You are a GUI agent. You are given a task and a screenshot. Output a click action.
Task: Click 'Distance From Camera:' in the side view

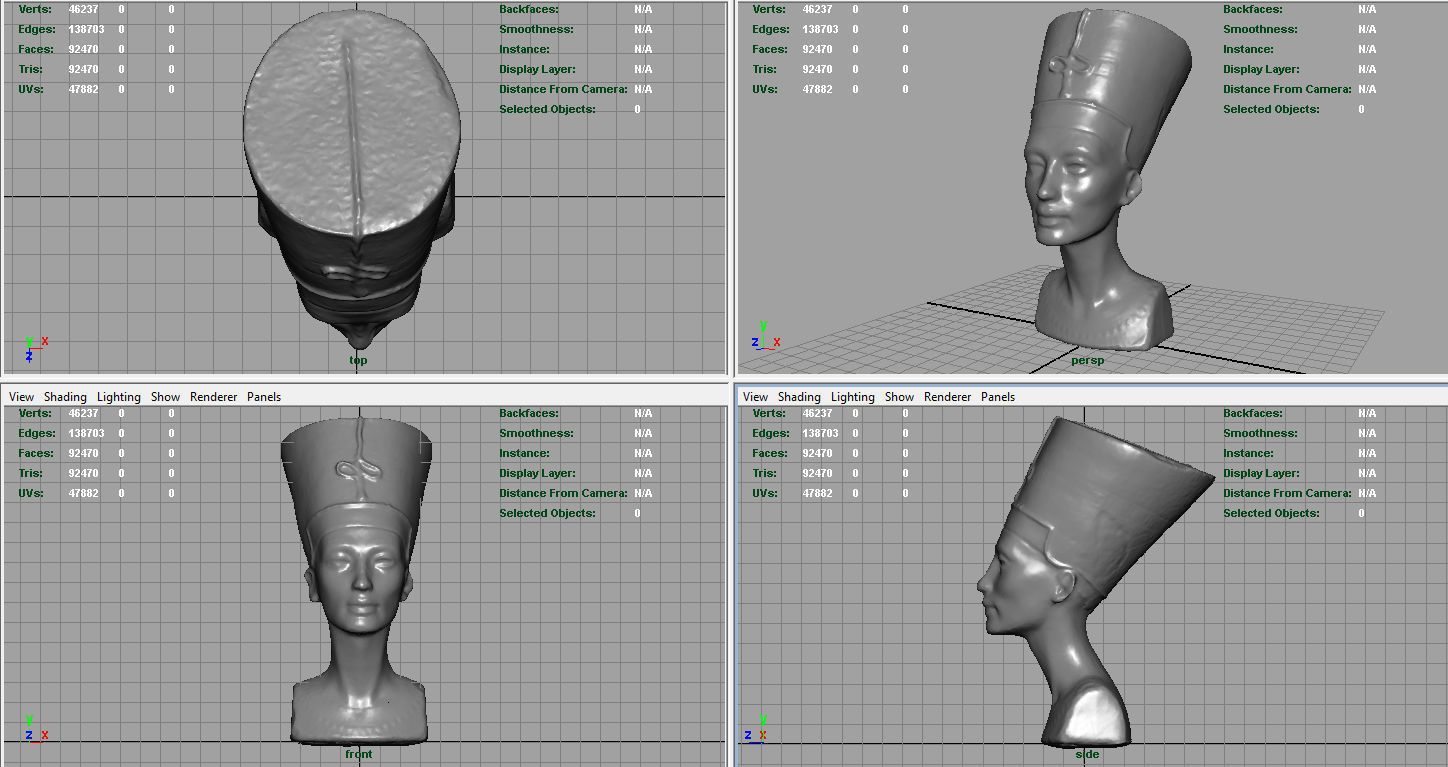coord(1287,493)
